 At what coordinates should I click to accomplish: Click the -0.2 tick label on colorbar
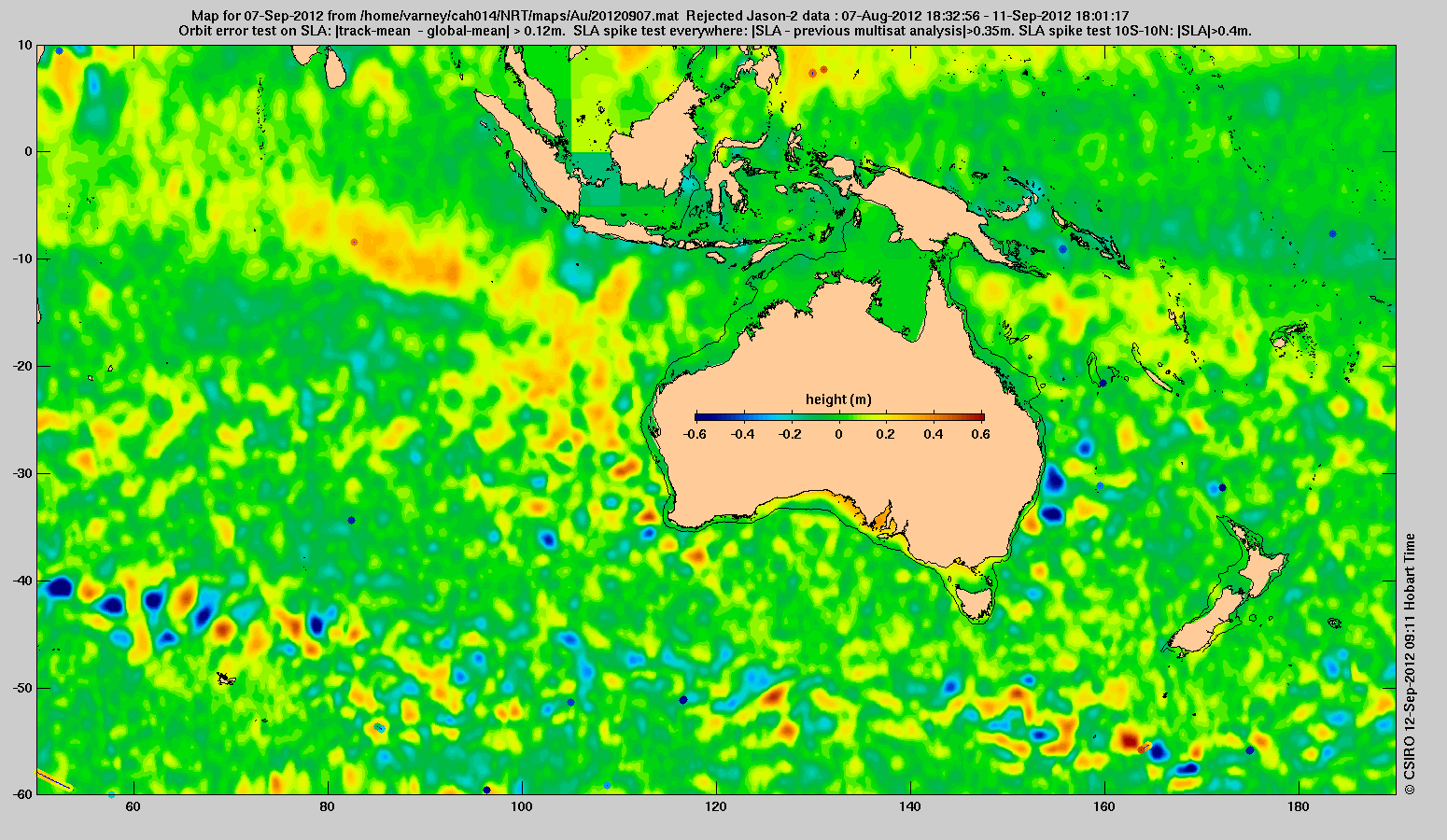[x=790, y=434]
